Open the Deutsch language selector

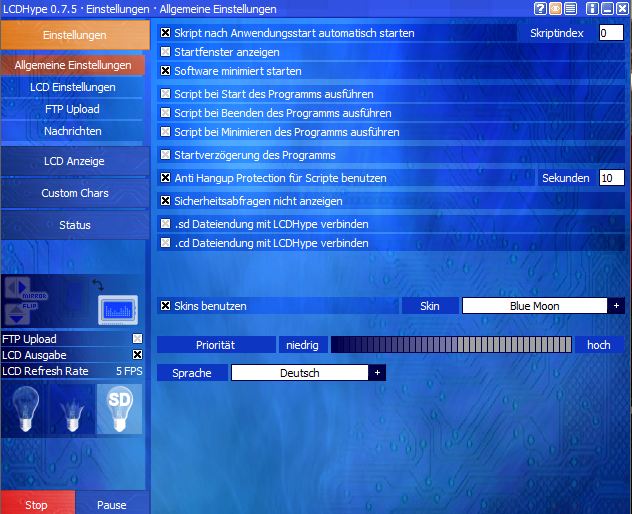299,372
